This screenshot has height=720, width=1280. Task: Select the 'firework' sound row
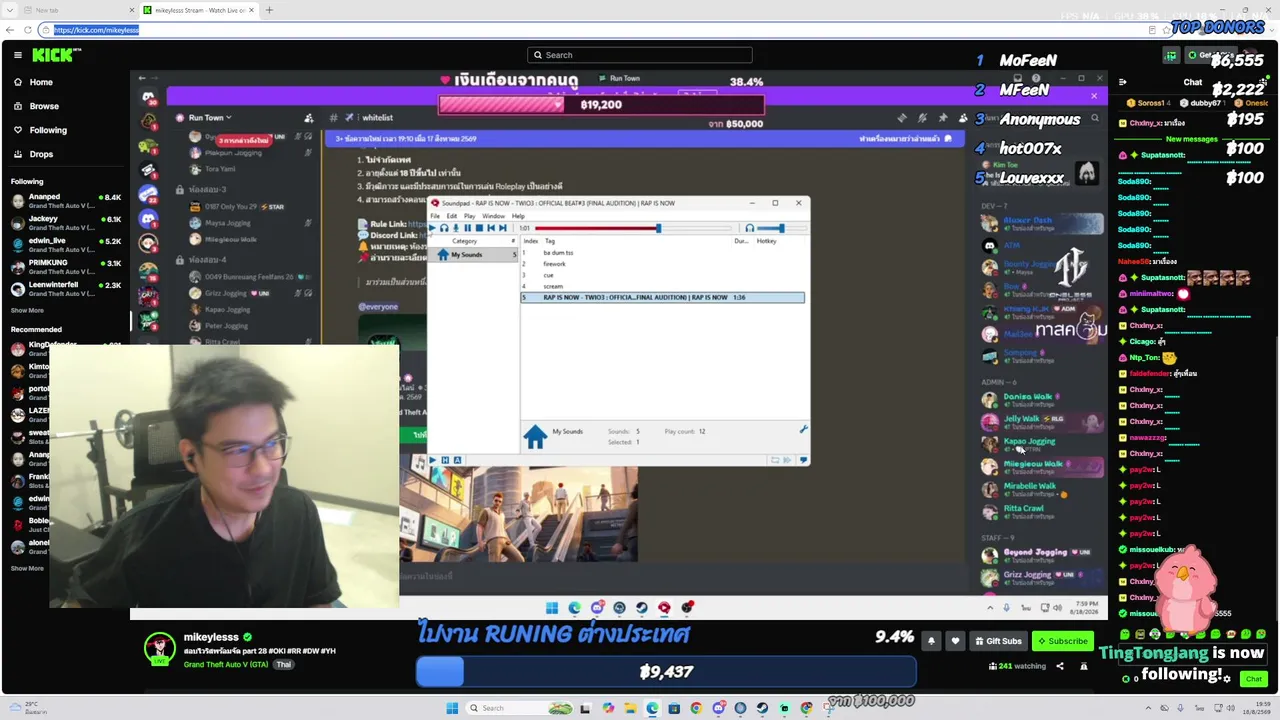[662, 264]
